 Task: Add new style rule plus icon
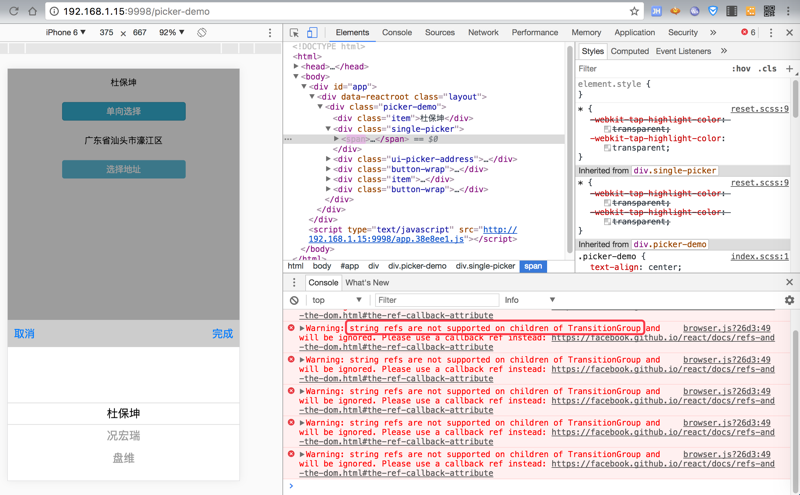[x=789, y=69]
